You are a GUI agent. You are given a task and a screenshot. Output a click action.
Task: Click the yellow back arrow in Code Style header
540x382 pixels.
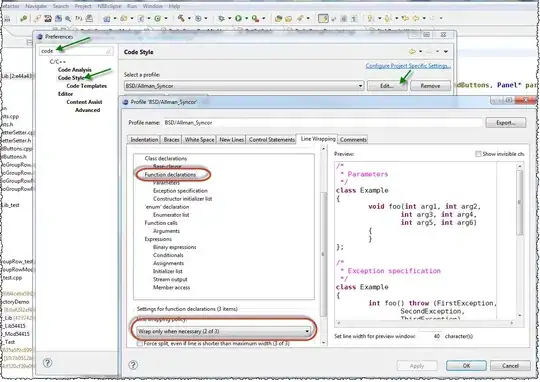click(412, 52)
